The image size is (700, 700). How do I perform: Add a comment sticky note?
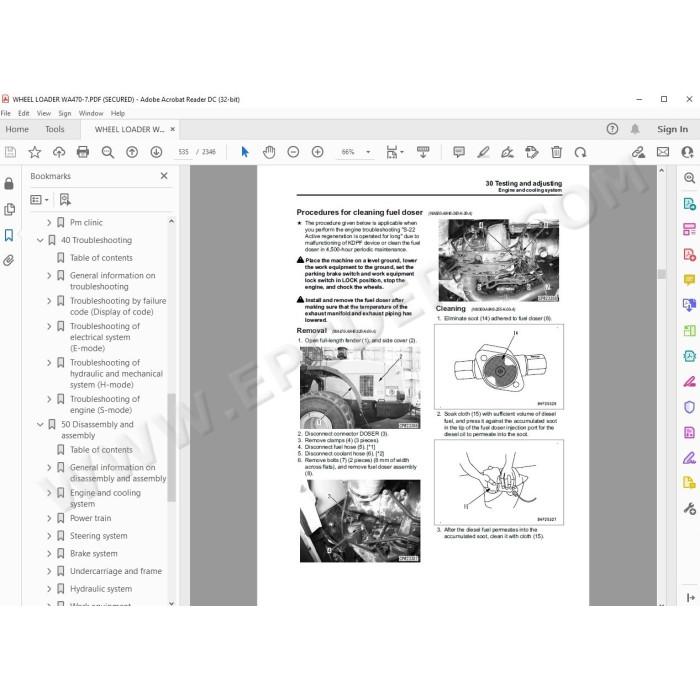point(458,152)
